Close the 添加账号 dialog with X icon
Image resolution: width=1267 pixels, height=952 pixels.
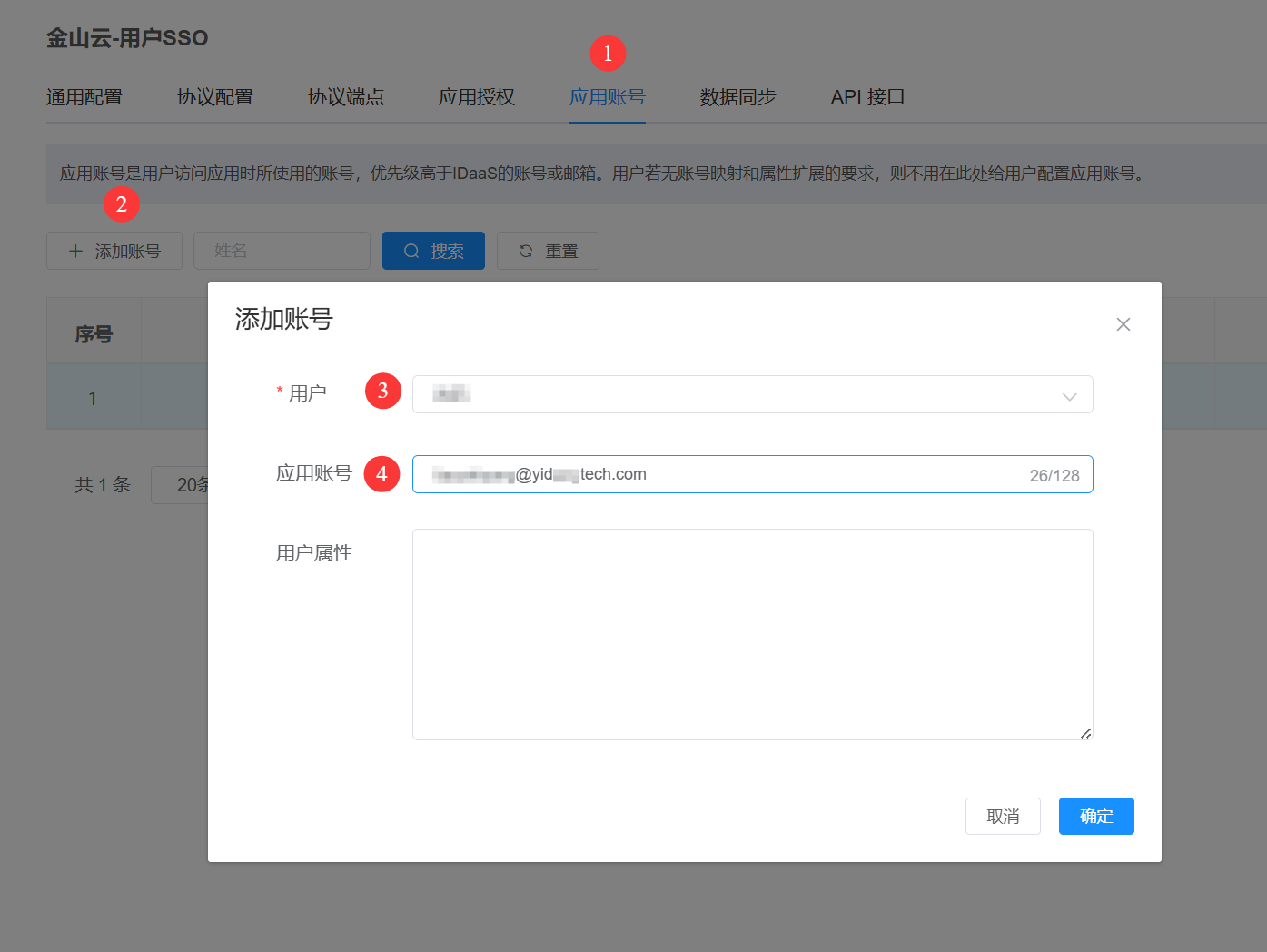click(1123, 324)
